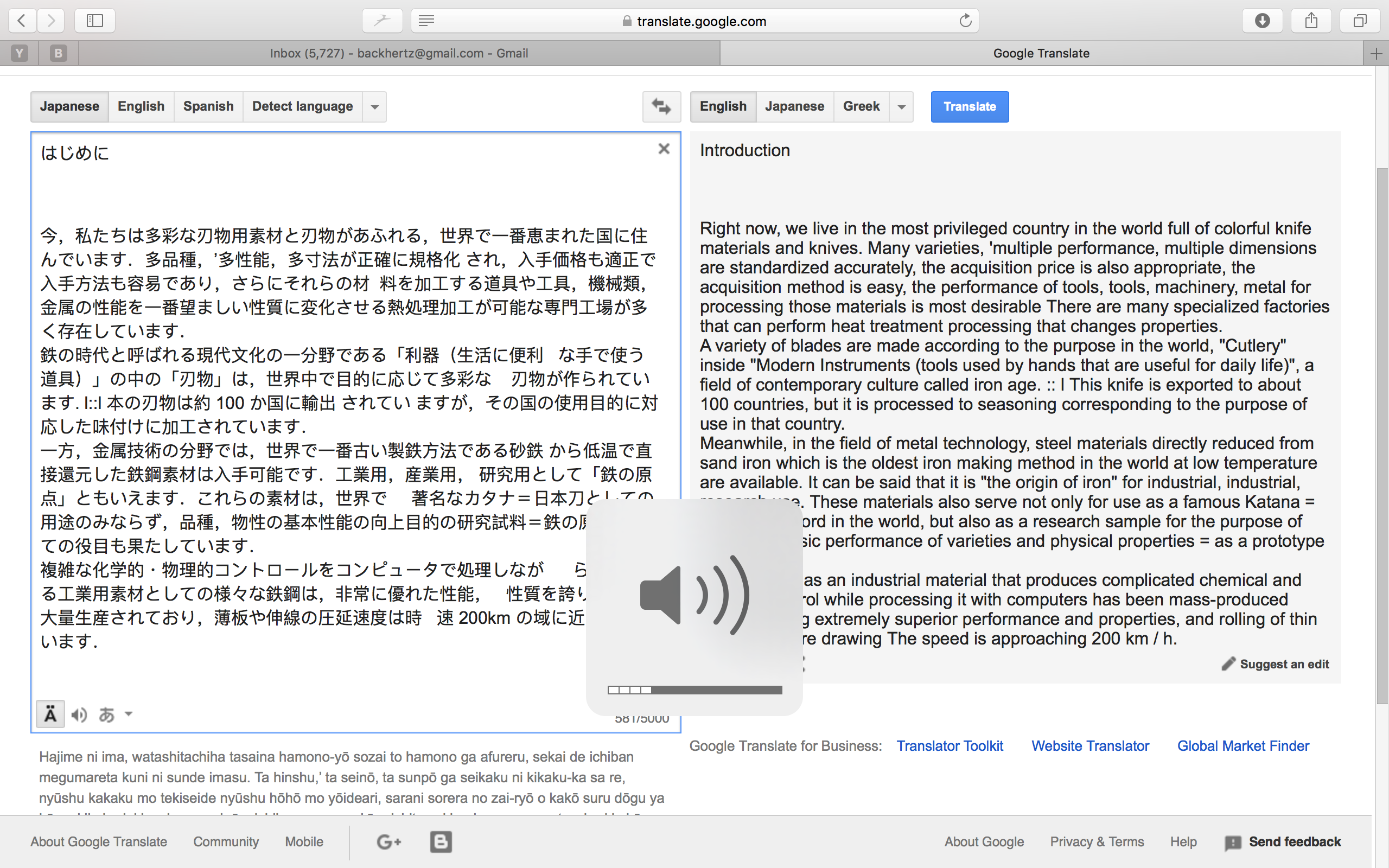Drag the audio volume slider control
Viewport: 1389px width, 868px height.
point(650,690)
